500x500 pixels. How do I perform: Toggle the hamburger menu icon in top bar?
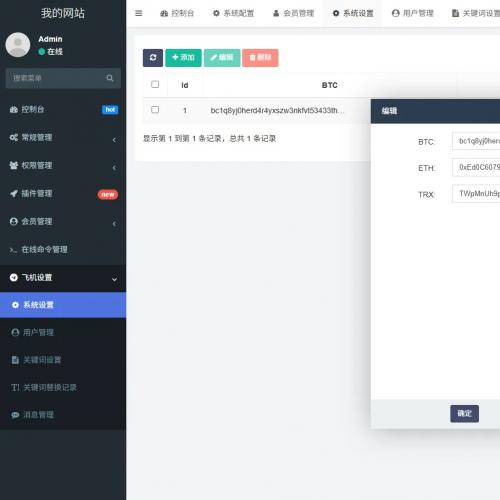139,13
